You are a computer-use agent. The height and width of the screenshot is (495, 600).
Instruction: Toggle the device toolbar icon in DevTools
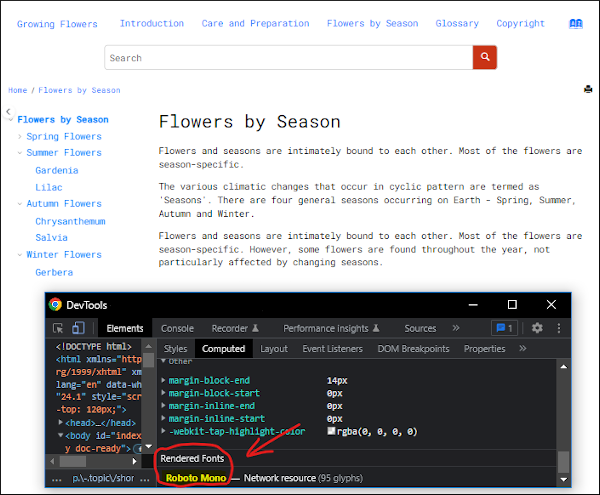coord(79,328)
